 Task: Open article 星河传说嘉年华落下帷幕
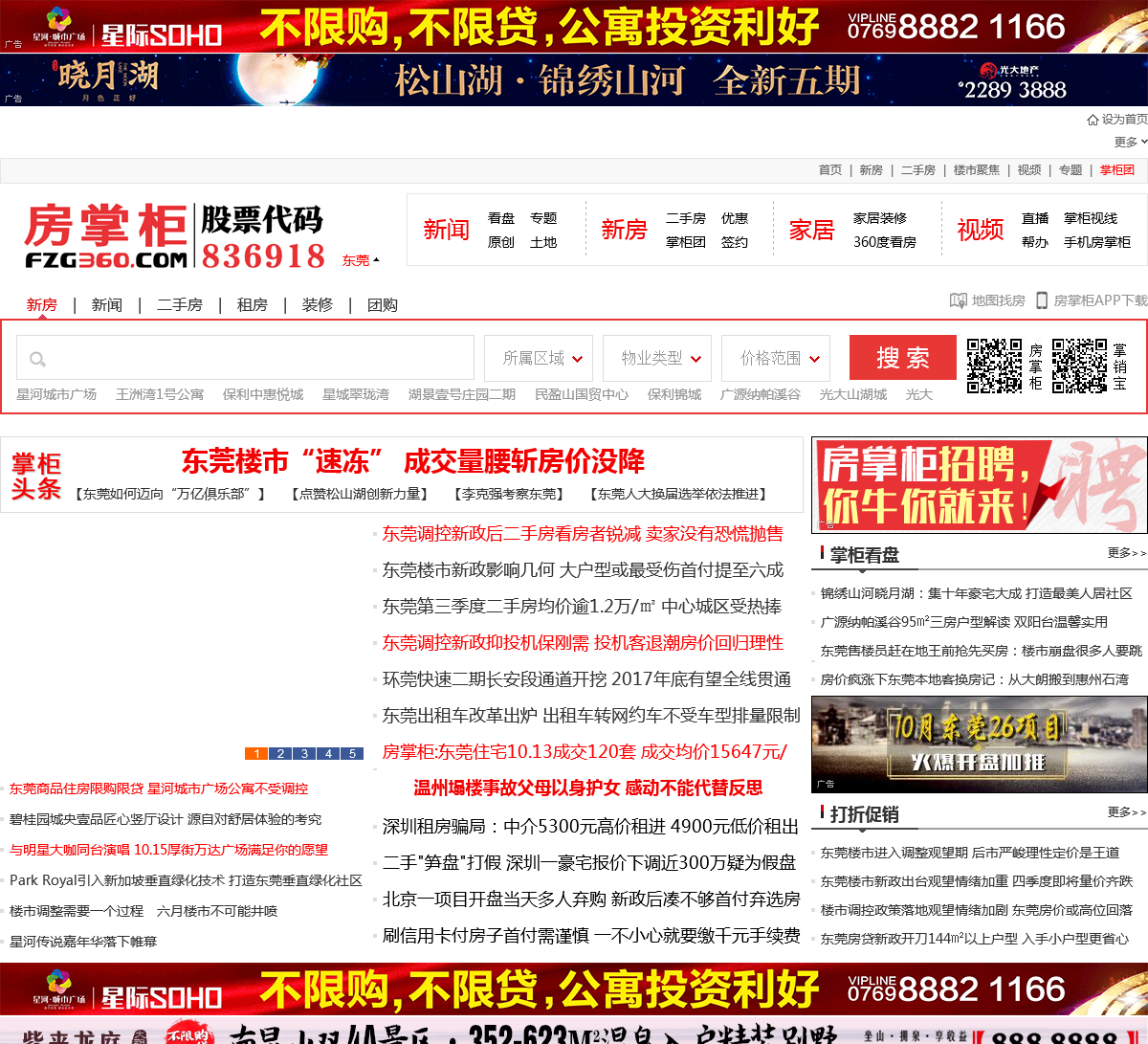point(83,942)
